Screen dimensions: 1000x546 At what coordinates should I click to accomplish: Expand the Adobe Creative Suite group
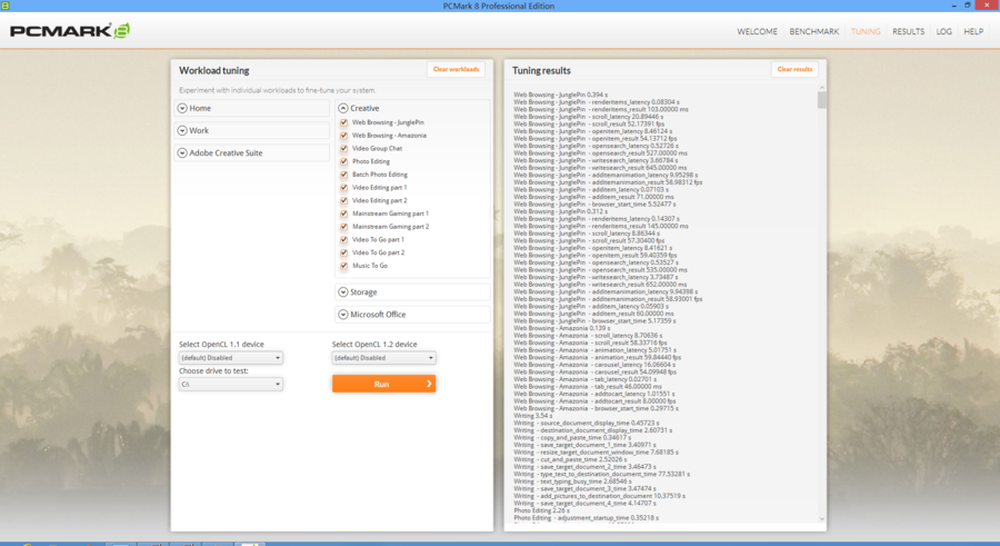(252, 153)
